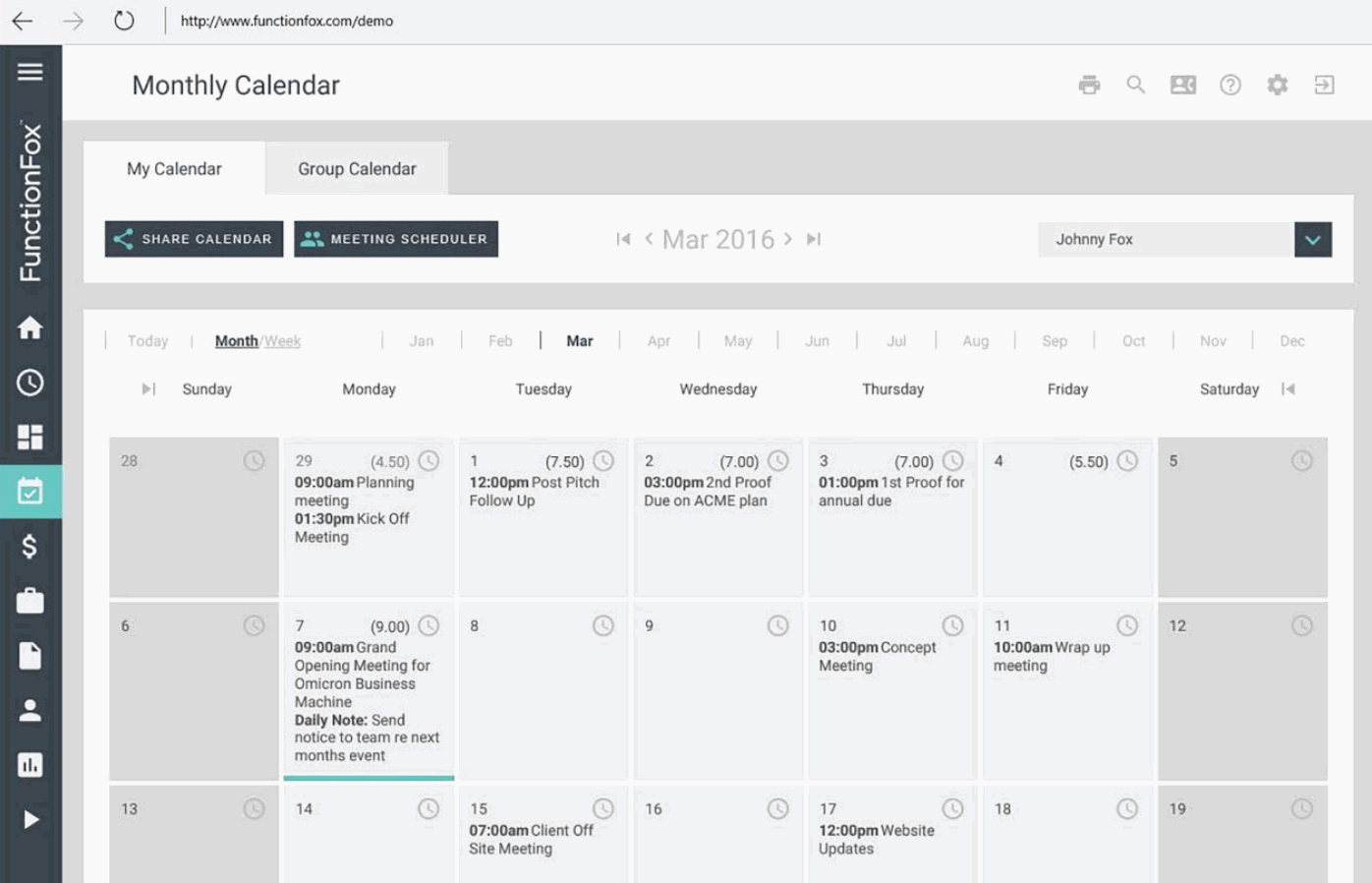
Task: Open 03:00pm 2nd Proof Due event
Action: pos(708,492)
